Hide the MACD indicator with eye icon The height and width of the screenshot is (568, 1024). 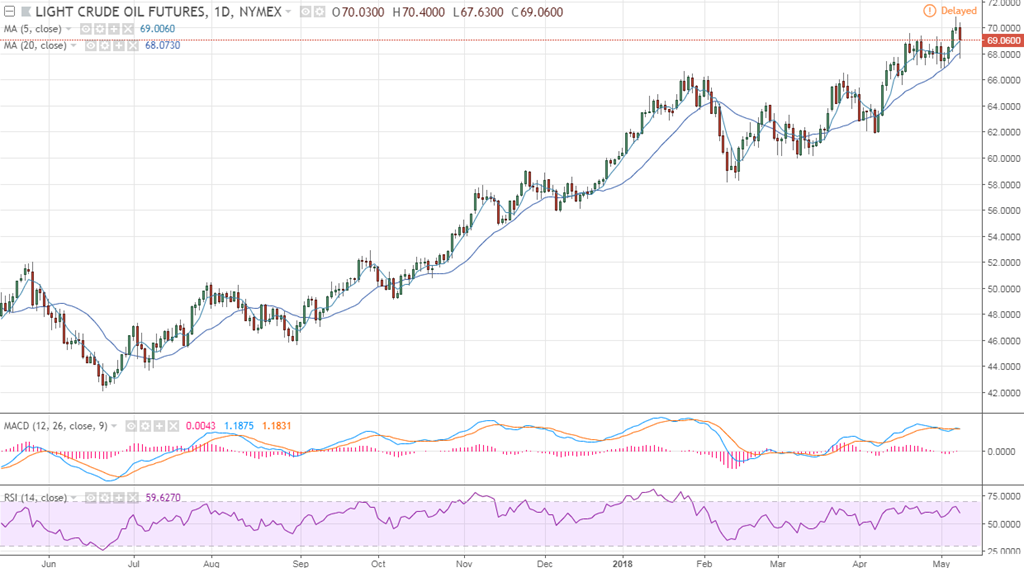pyautogui.click(x=133, y=425)
